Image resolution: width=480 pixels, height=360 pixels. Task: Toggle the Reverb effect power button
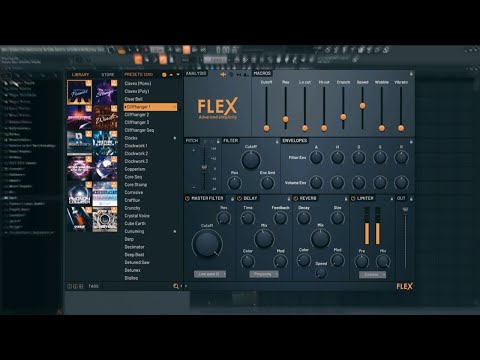[x=295, y=198]
